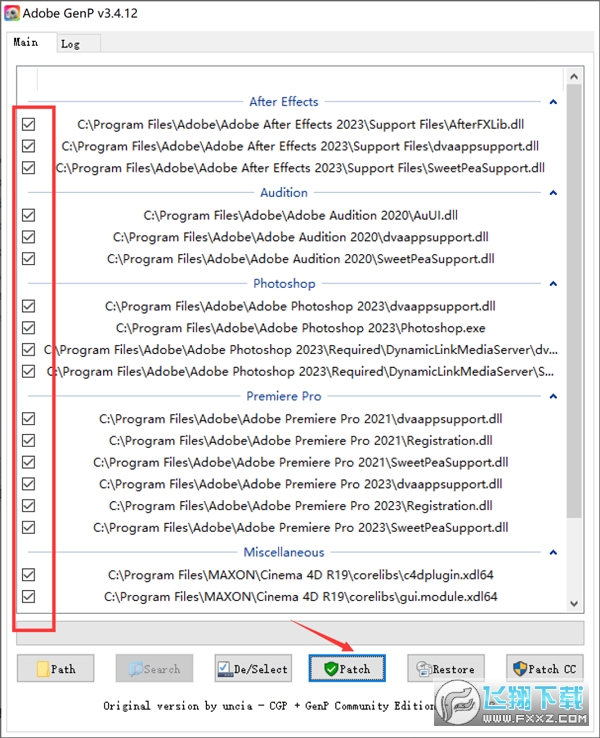Select Premiere Pro 2021 SweetPeaSupport.dll path
Viewport: 600px width, 738px height.
point(301,463)
